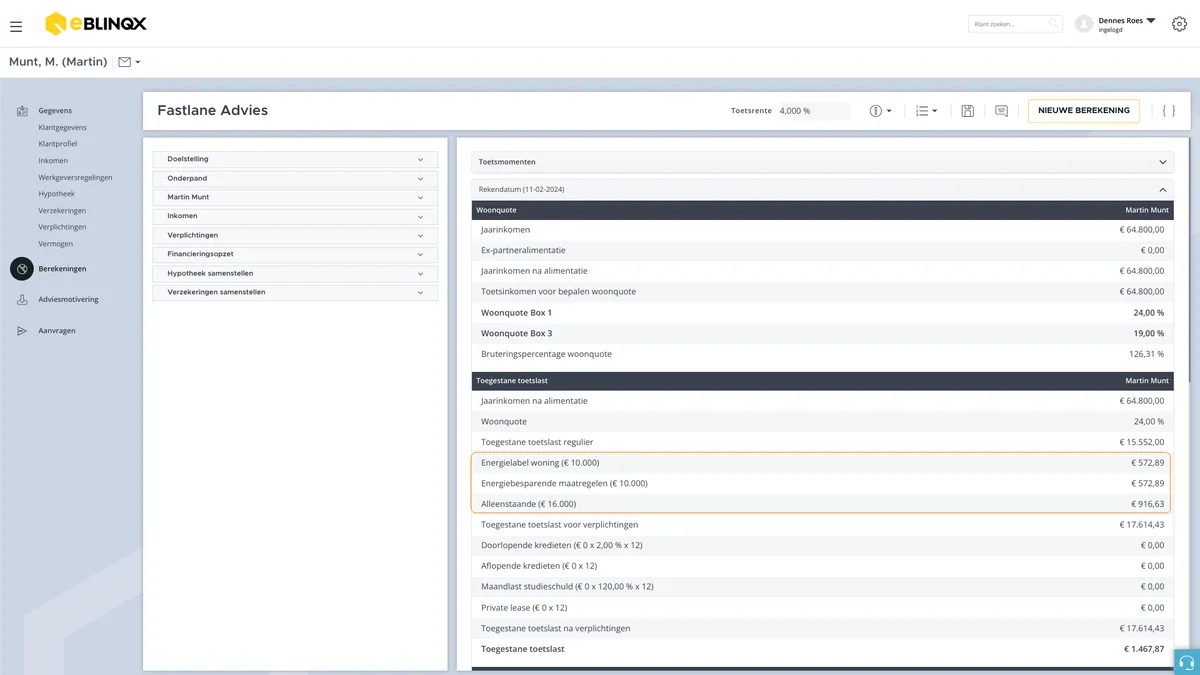1200x675 pixels.
Task: Collapse the Rekendatum (11-02-2024) panel
Action: click(823, 189)
